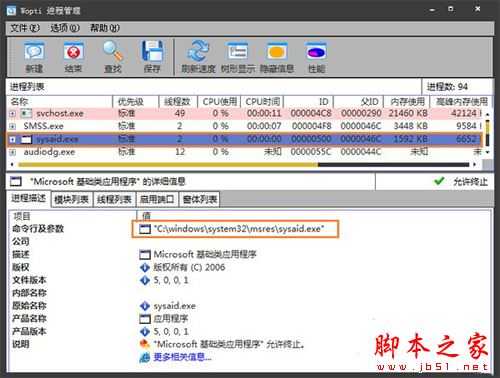Image resolution: width=500 pixels, height=378 pixels.
Task: Click the 刷新速度 refresh speed icon
Action: click(198, 51)
